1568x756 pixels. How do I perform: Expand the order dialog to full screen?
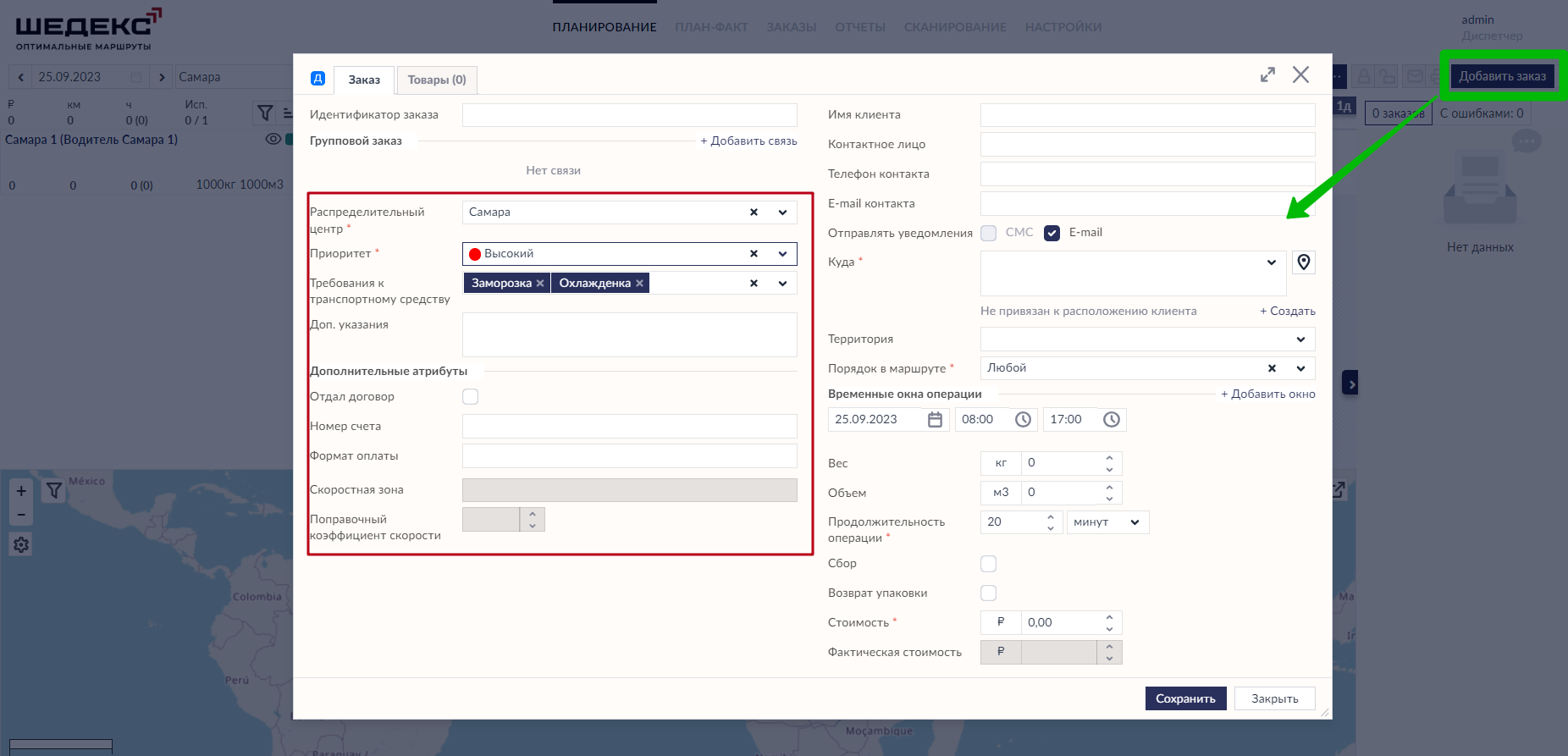point(1267,75)
